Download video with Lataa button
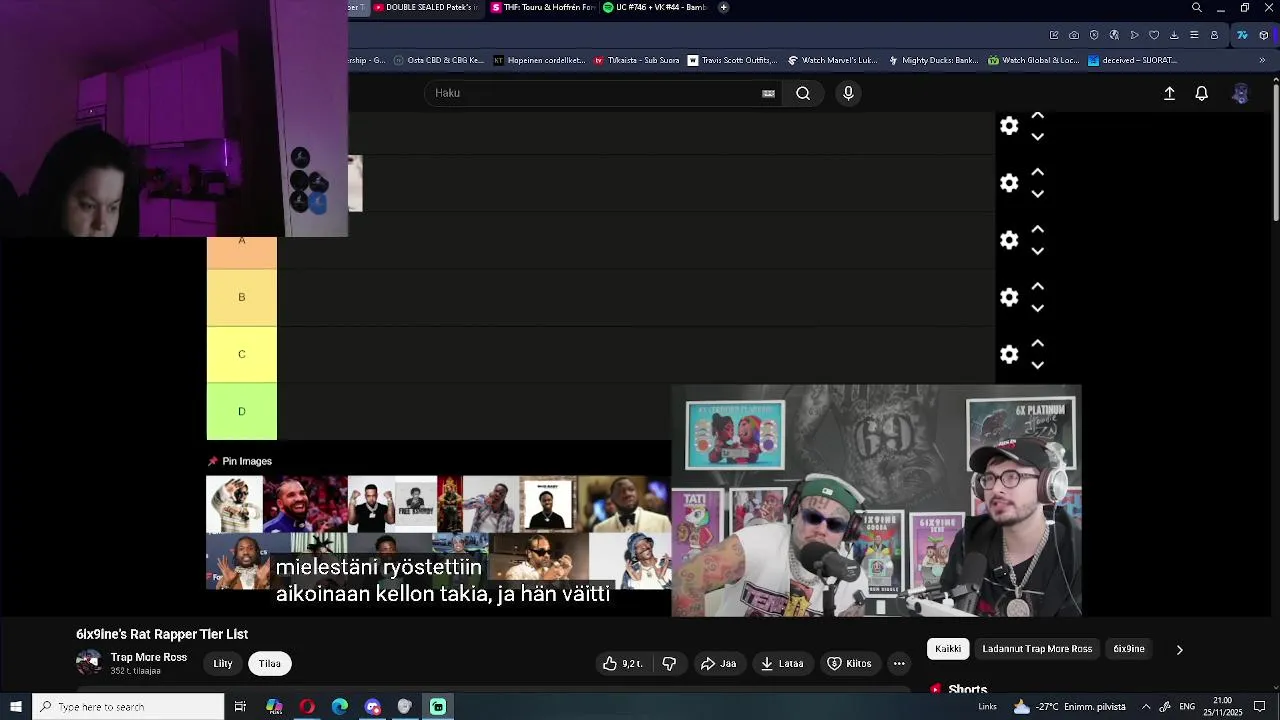This screenshot has width=1280, height=720. coord(782,663)
